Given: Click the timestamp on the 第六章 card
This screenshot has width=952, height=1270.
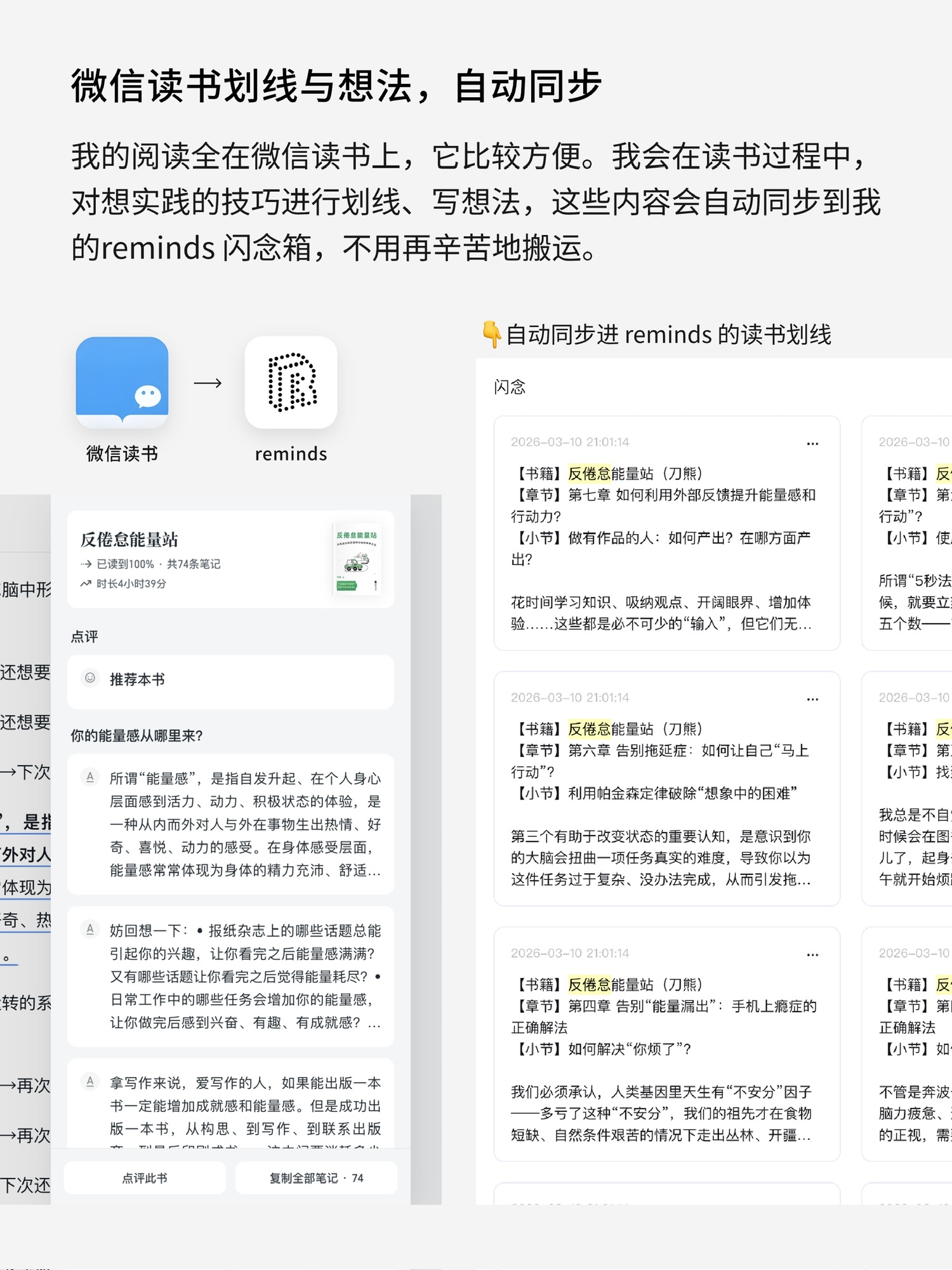Looking at the screenshot, I should [570, 697].
